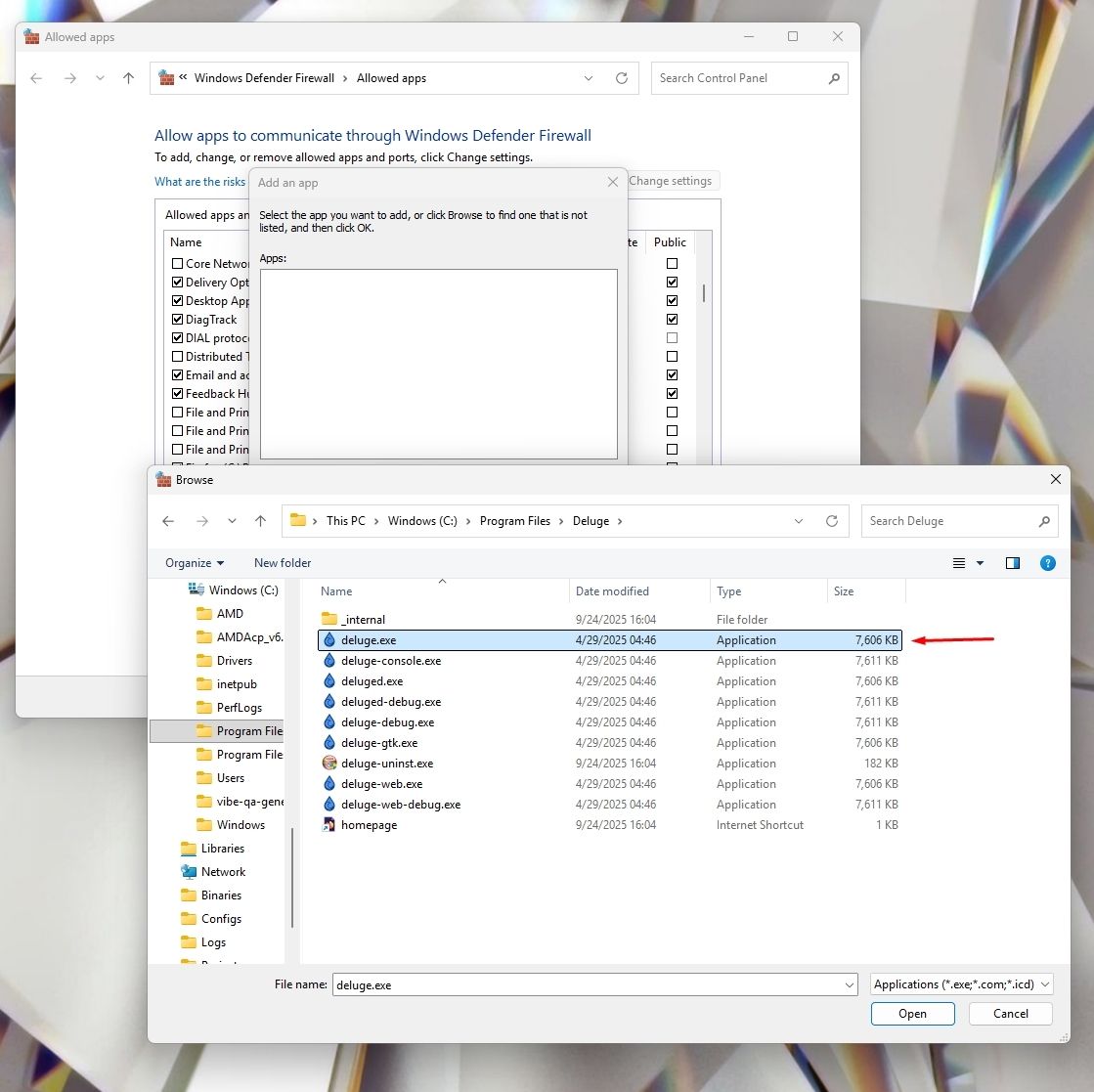This screenshot has width=1094, height=1092.
Task: Uncheck the DiagTrack checkbox
Action: click(177, 319)
